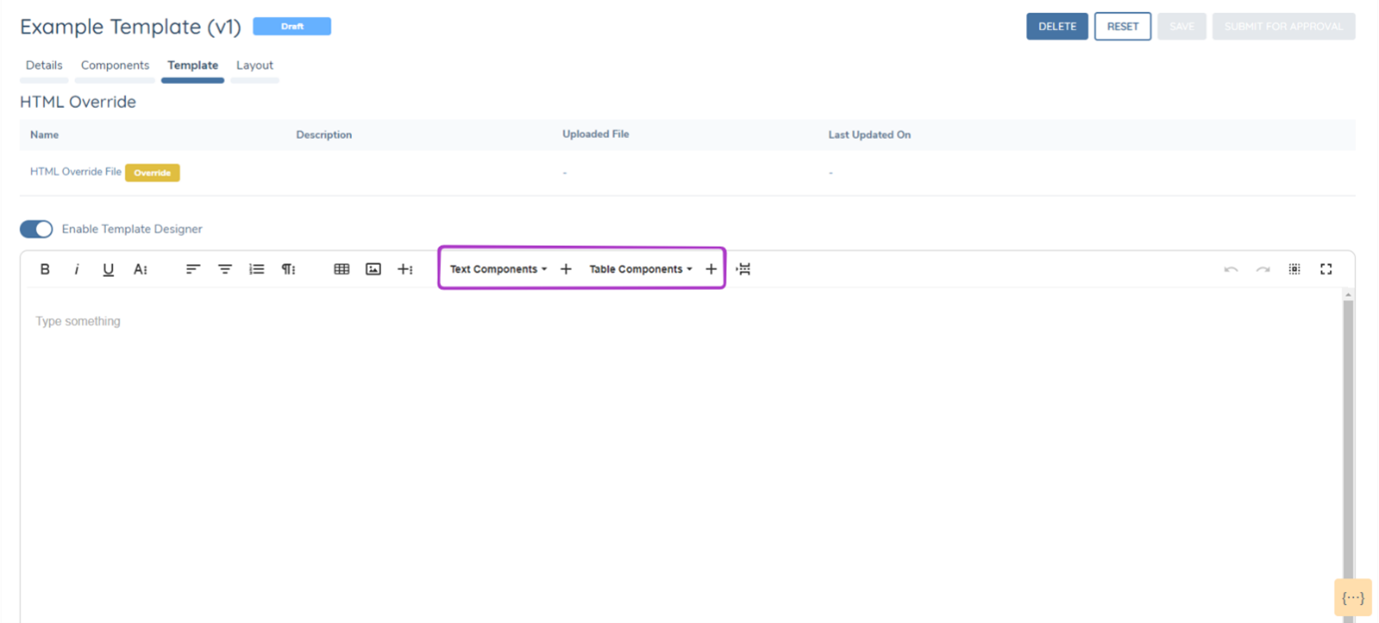
Task: Insert an image into the editor
Action: point(373,269)
